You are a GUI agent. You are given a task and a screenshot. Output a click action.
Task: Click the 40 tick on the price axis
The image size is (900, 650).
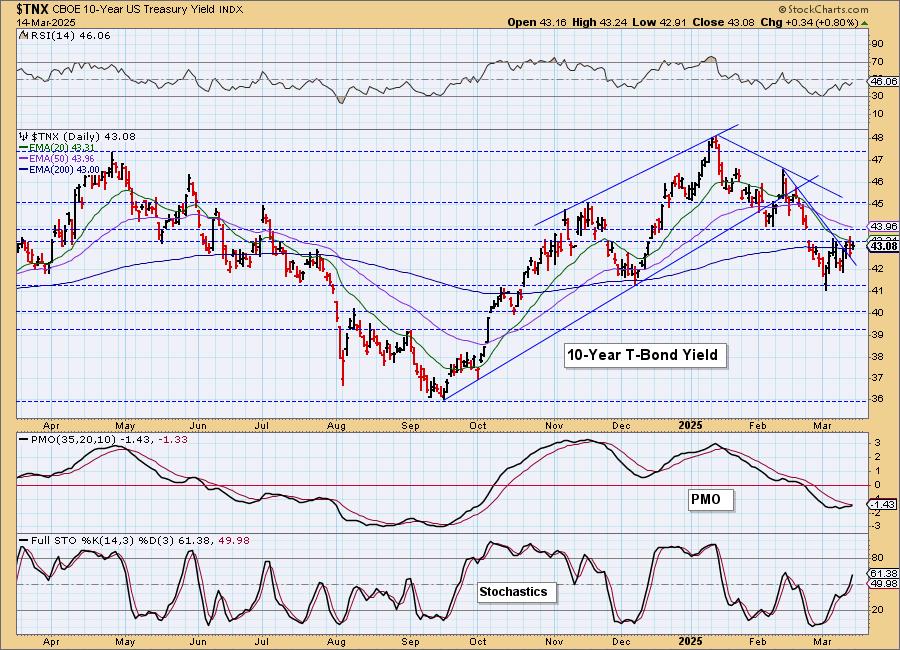(x=878, y=312)
